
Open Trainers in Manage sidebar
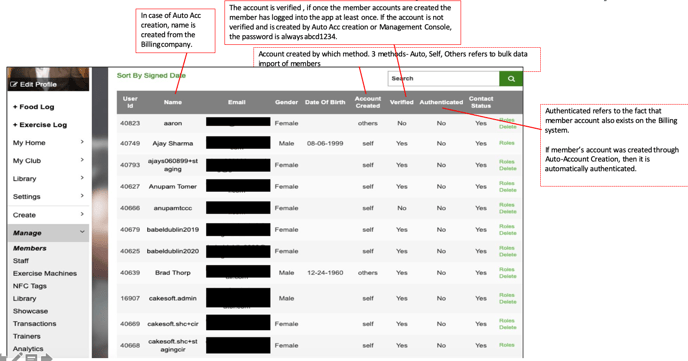pyautogui.click(x=26, y=336)
